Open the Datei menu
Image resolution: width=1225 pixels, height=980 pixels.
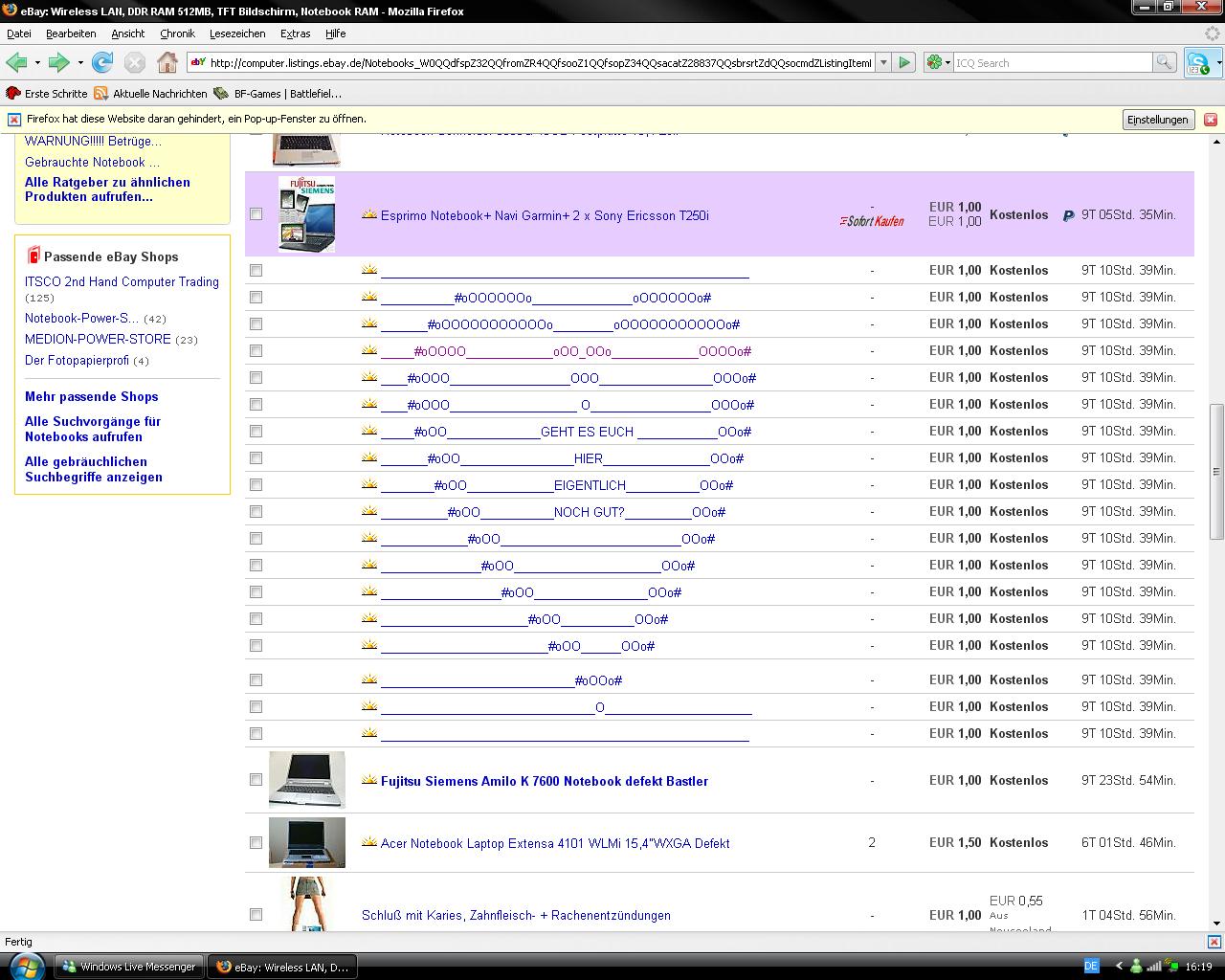(x=19, y=33)
